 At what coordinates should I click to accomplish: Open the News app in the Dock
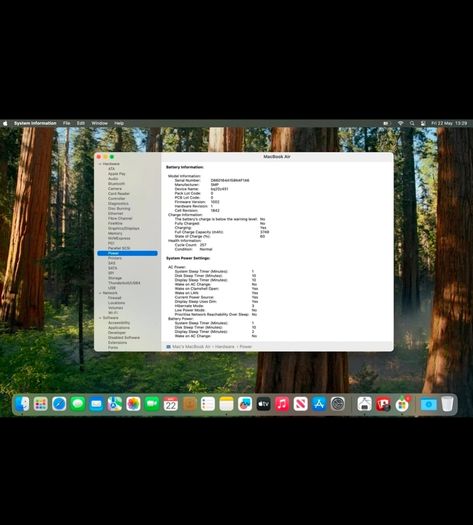[x=301, y=404]
